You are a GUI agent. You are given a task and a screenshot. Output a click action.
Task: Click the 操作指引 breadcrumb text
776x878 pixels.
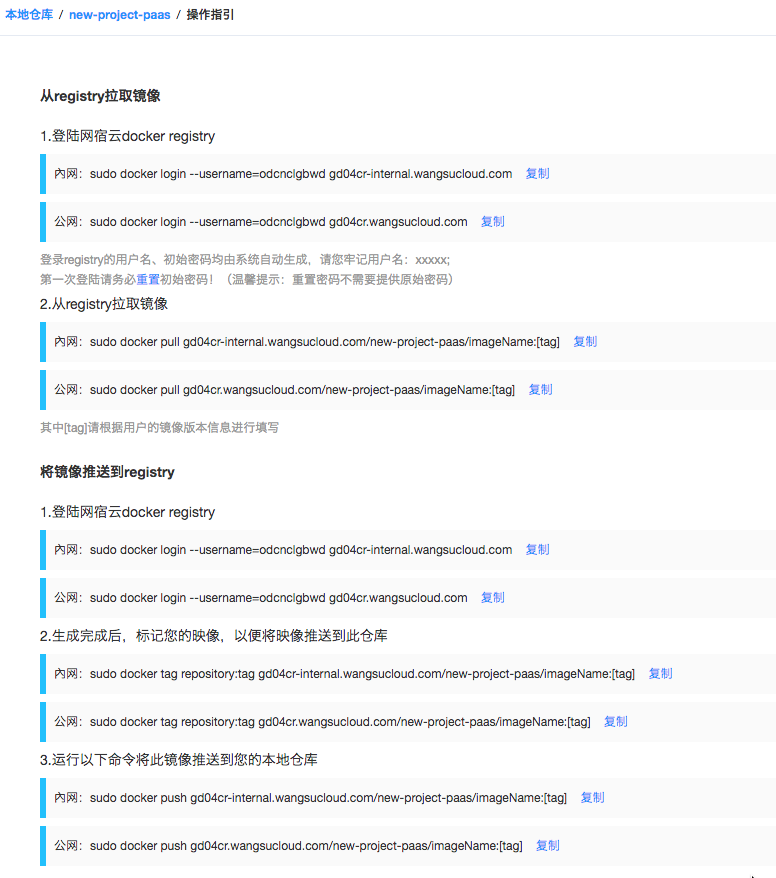211,15
